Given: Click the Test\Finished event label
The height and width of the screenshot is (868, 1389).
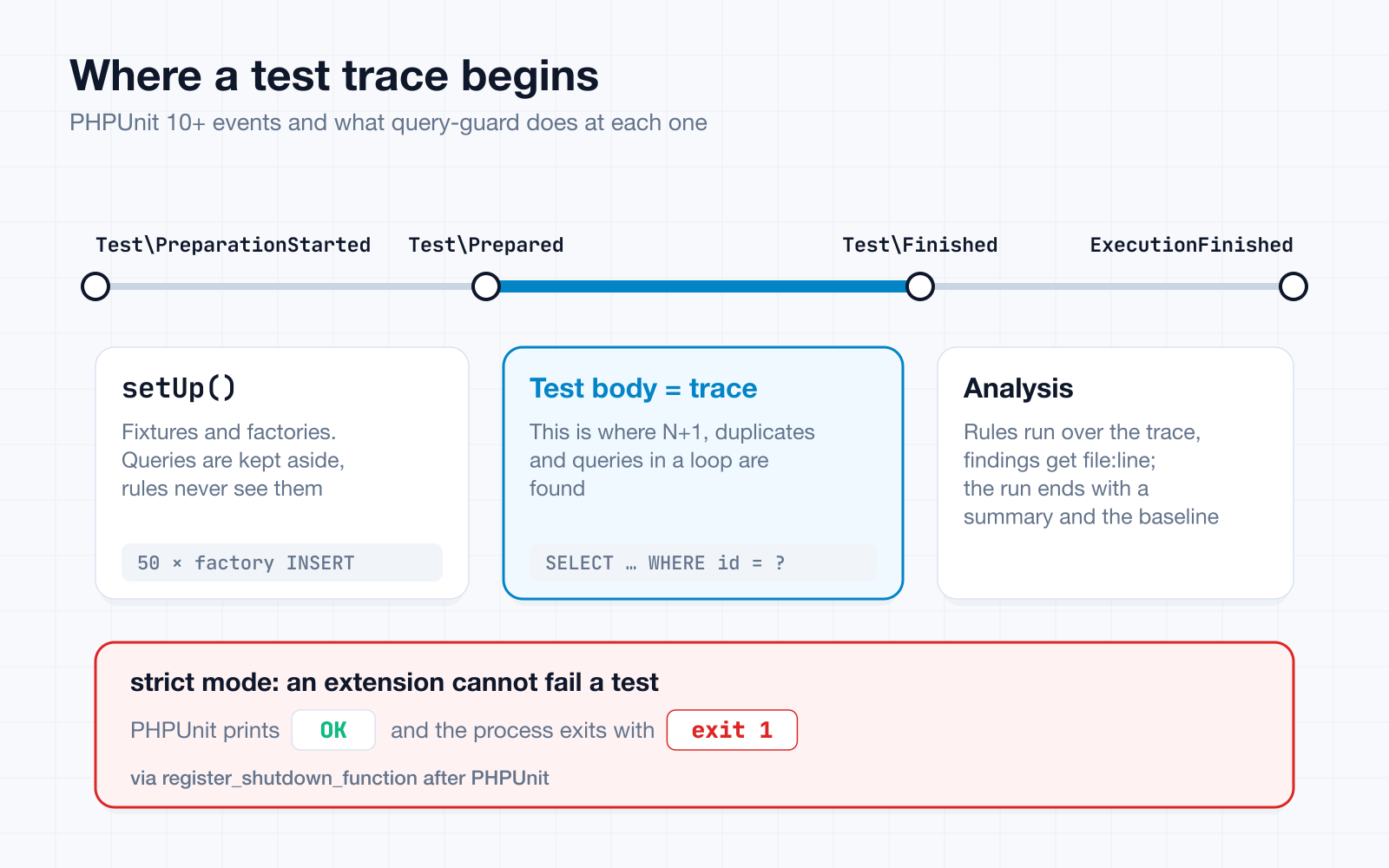Looking at the screenshot, I should (x=920, y=245).
